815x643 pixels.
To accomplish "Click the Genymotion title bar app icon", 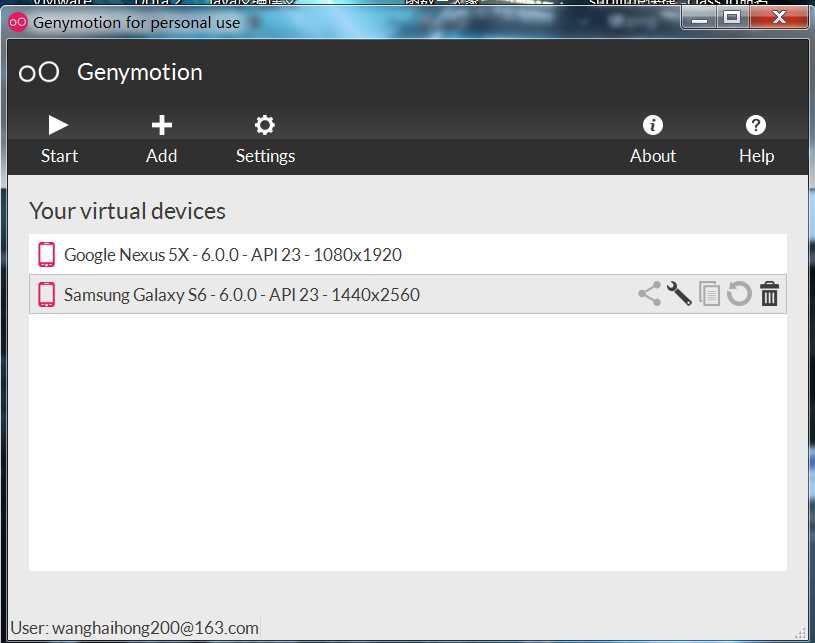I will pyautogui.click(x=18, y=22).
